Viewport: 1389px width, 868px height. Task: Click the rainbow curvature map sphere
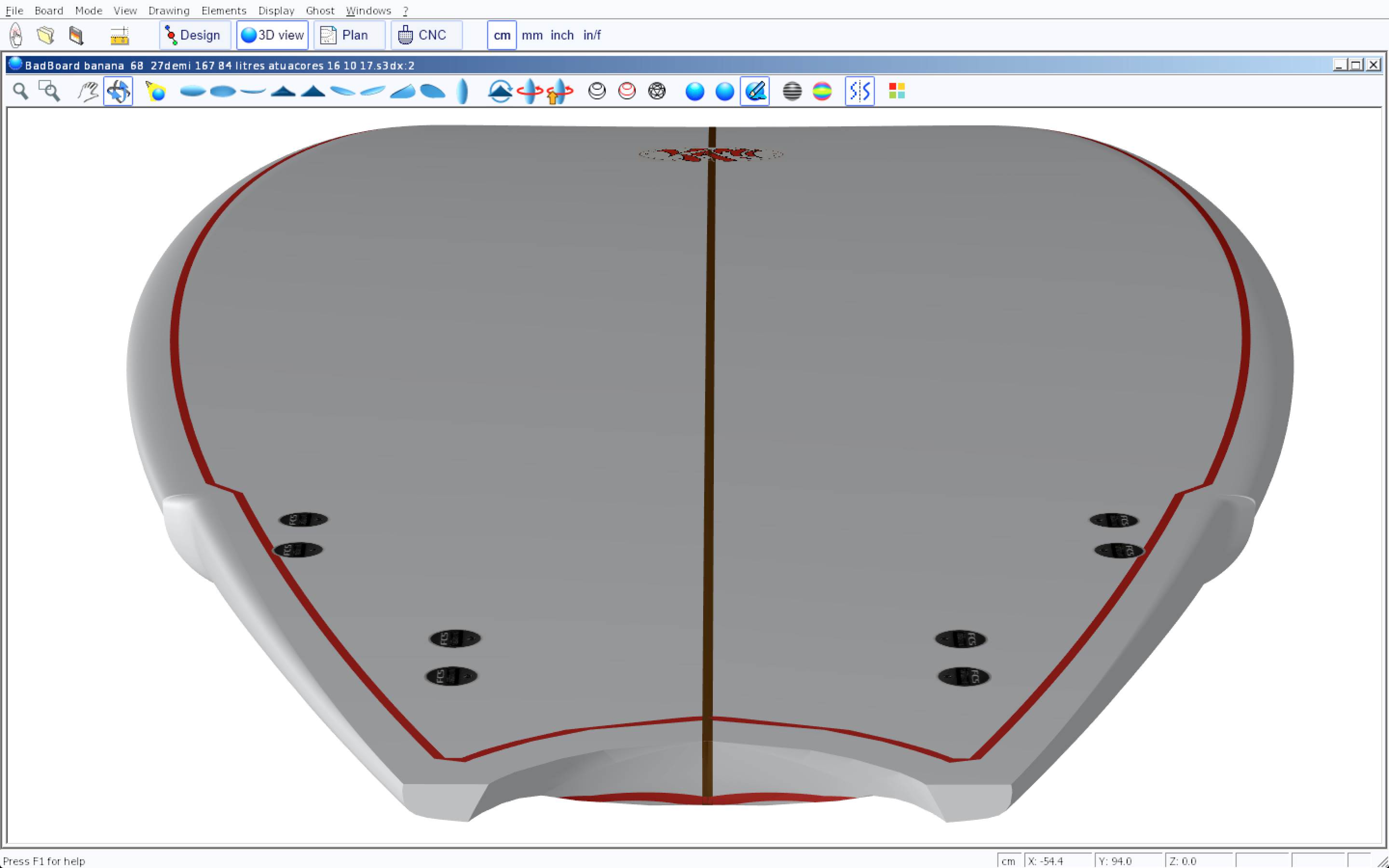click(x=822, y=91)
